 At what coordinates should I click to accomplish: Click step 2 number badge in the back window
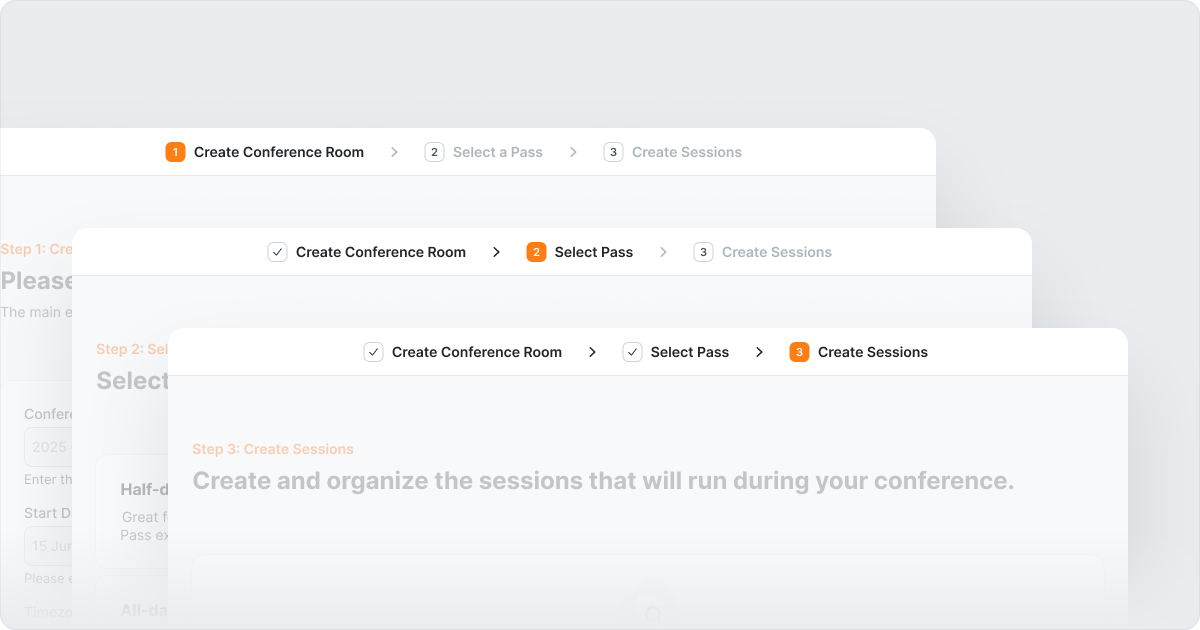click(434, 152)
